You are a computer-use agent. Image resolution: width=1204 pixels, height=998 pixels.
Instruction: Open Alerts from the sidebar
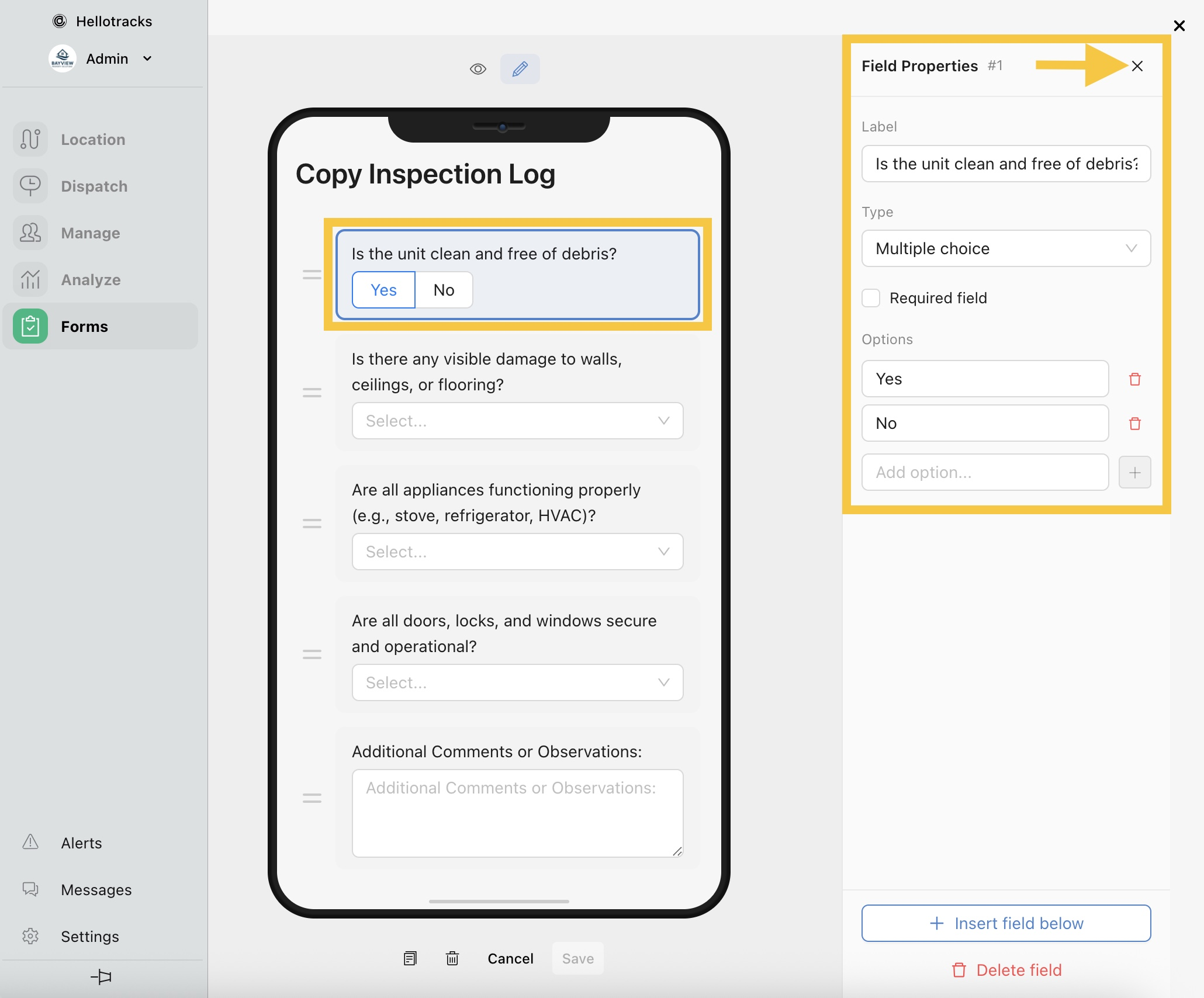tap(62, 843)
